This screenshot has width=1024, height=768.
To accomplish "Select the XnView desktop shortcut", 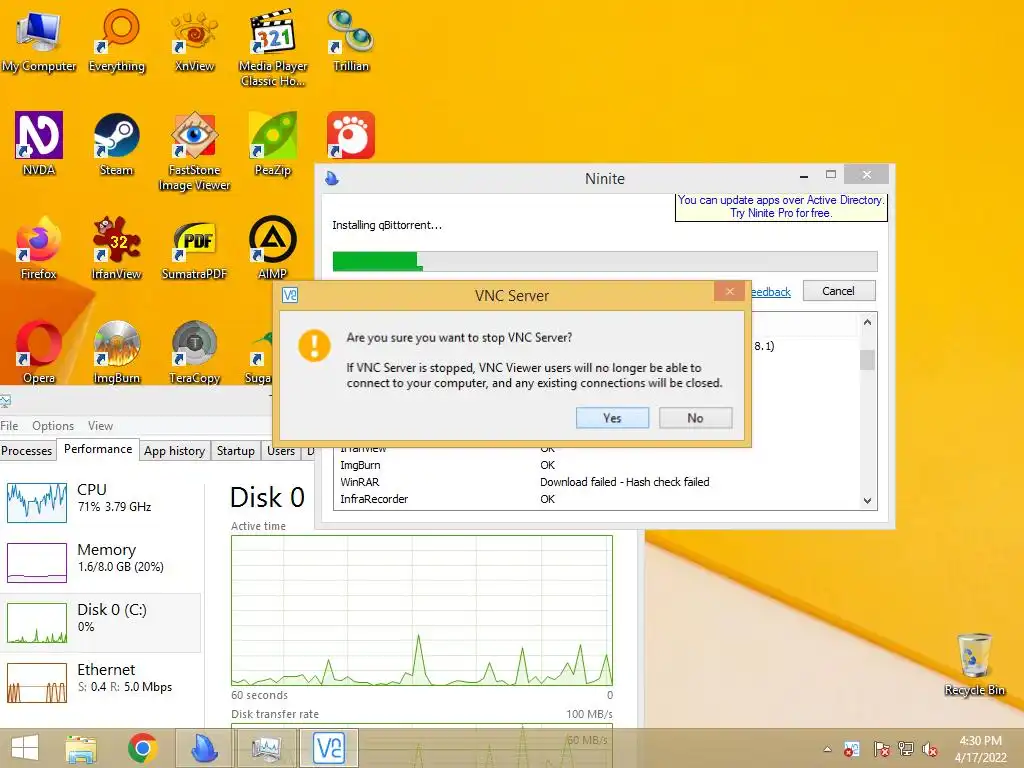I will click(x=195, y=40).
